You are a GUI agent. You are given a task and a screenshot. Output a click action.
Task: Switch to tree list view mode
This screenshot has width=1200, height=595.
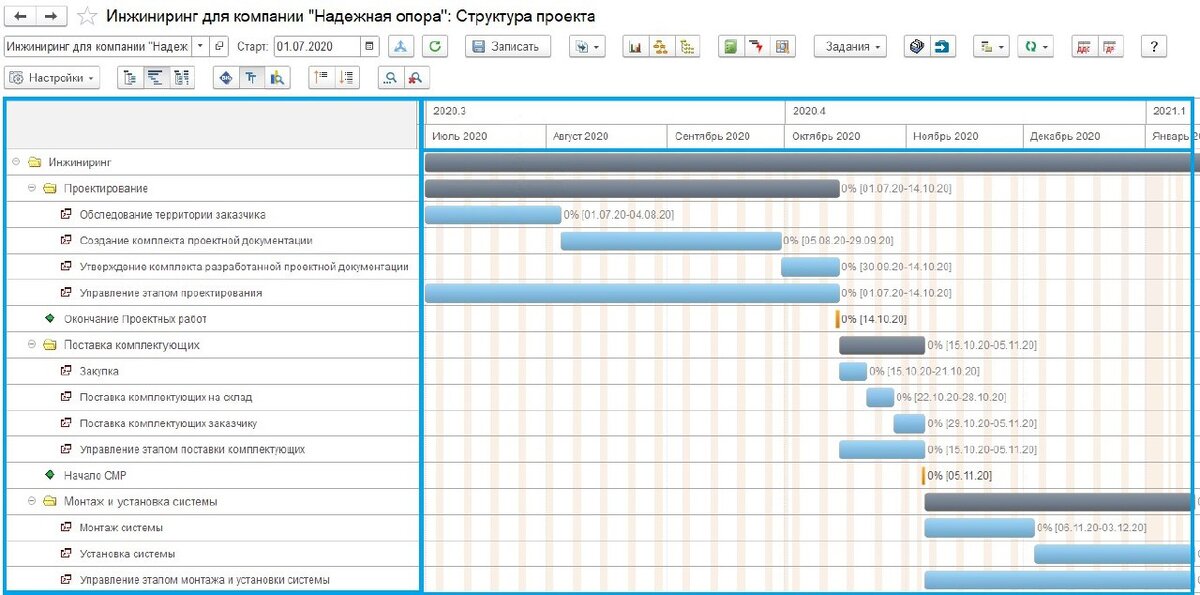click(130, 77)
